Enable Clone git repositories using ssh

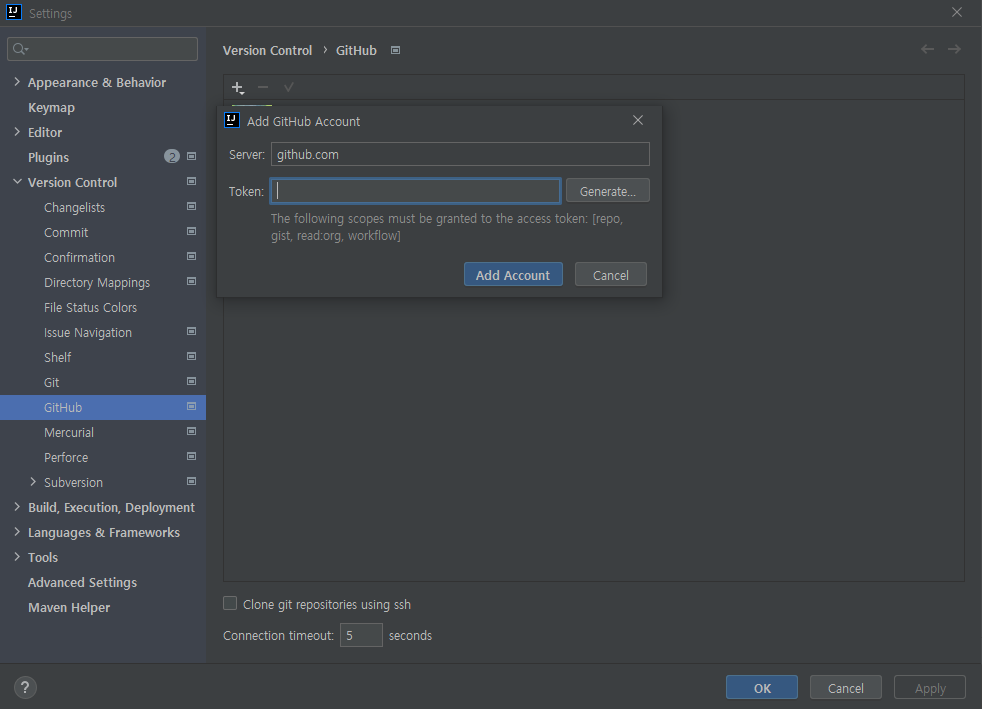tap(230, 604)
